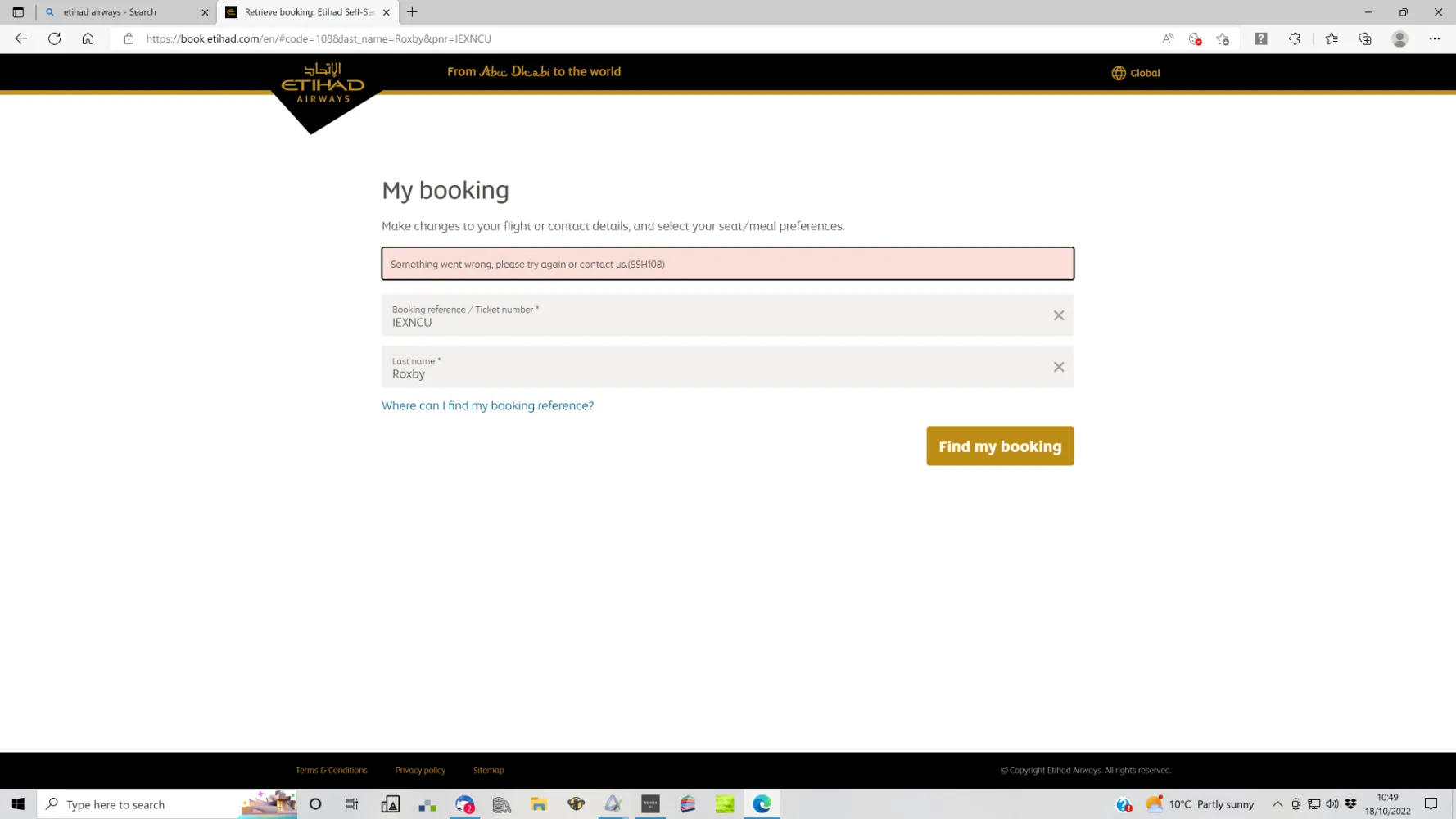Click the browser back arrow
The width and height of the screenshot is (1456, 819).
coord(21,38)
